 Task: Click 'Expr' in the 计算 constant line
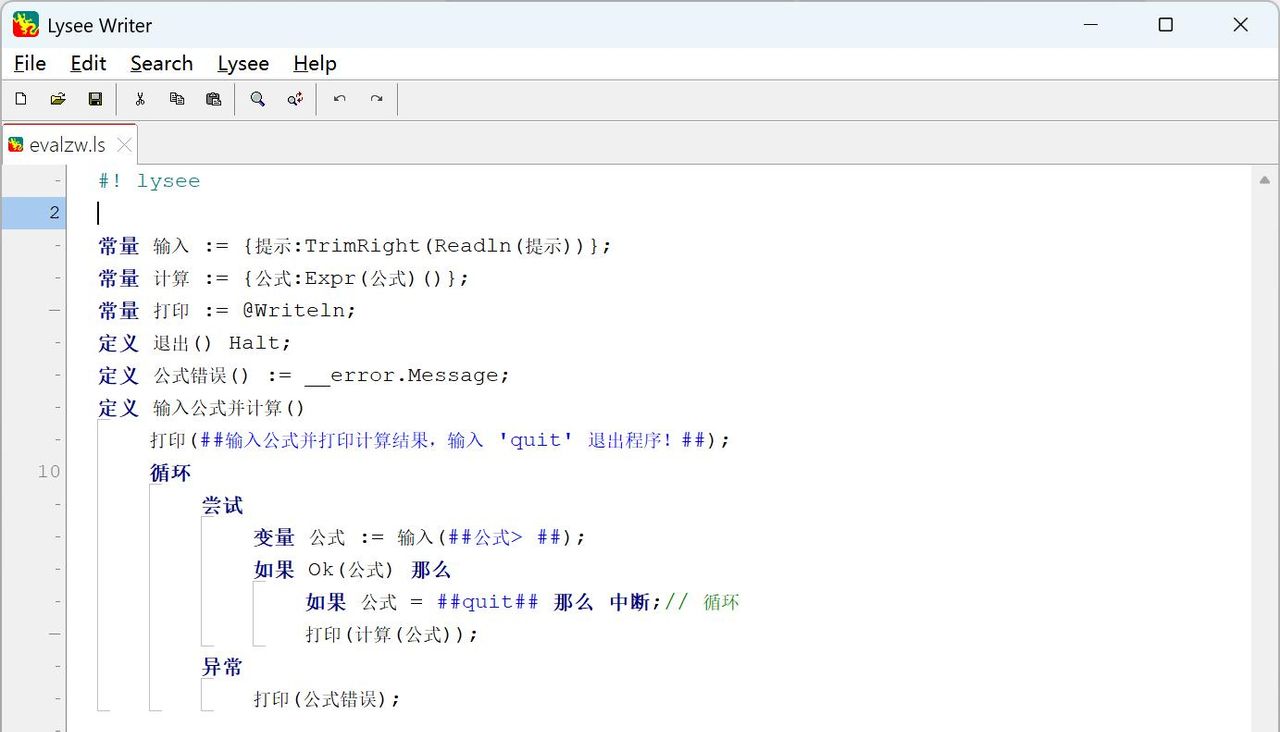tap(331, 278)
